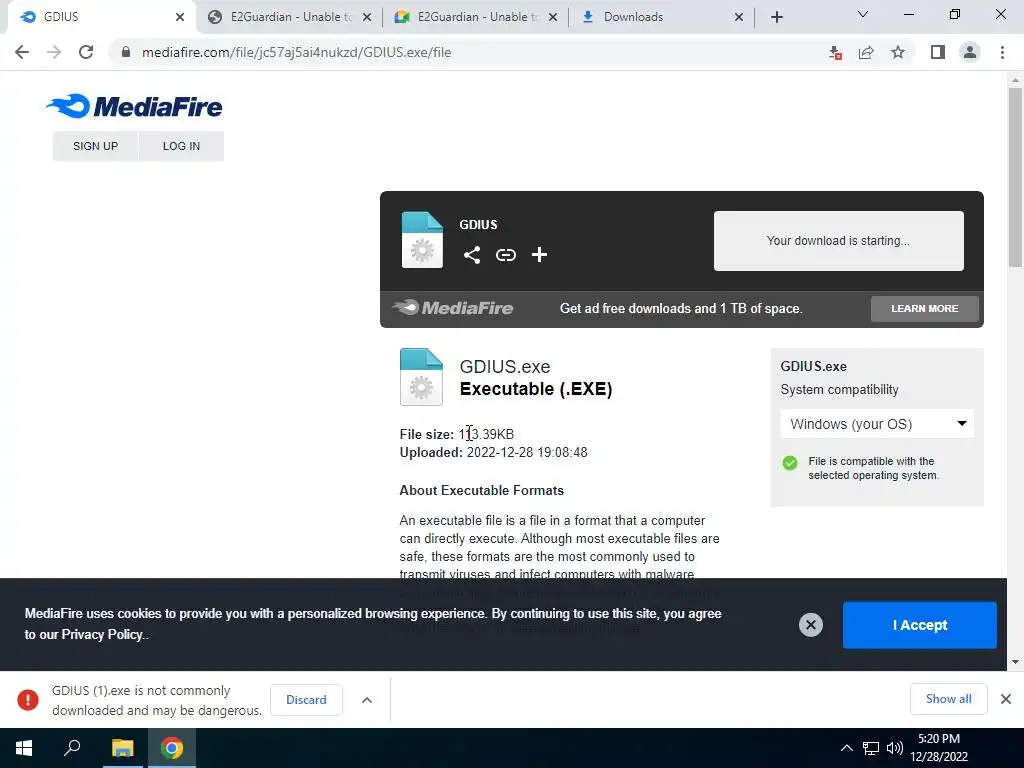
Task: Open a new browser tab
Action: 776,17
